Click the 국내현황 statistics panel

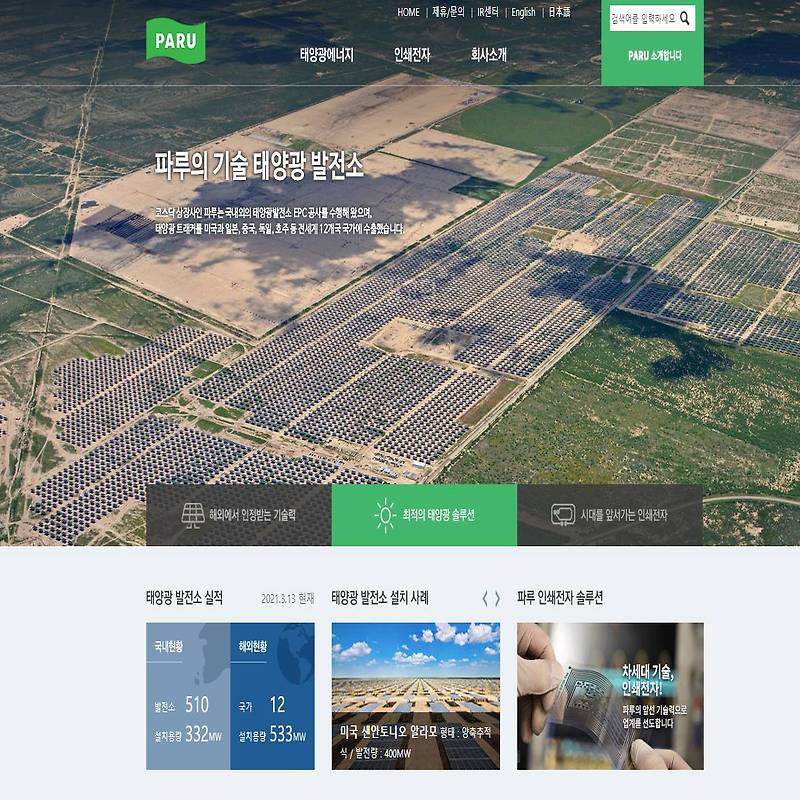[x=188, y=696]
